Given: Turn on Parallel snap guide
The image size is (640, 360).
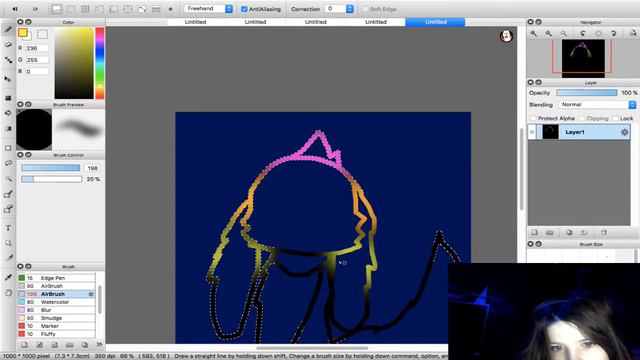Looking at the screenshot, I should pyautogui.click(x=71, y=9).
